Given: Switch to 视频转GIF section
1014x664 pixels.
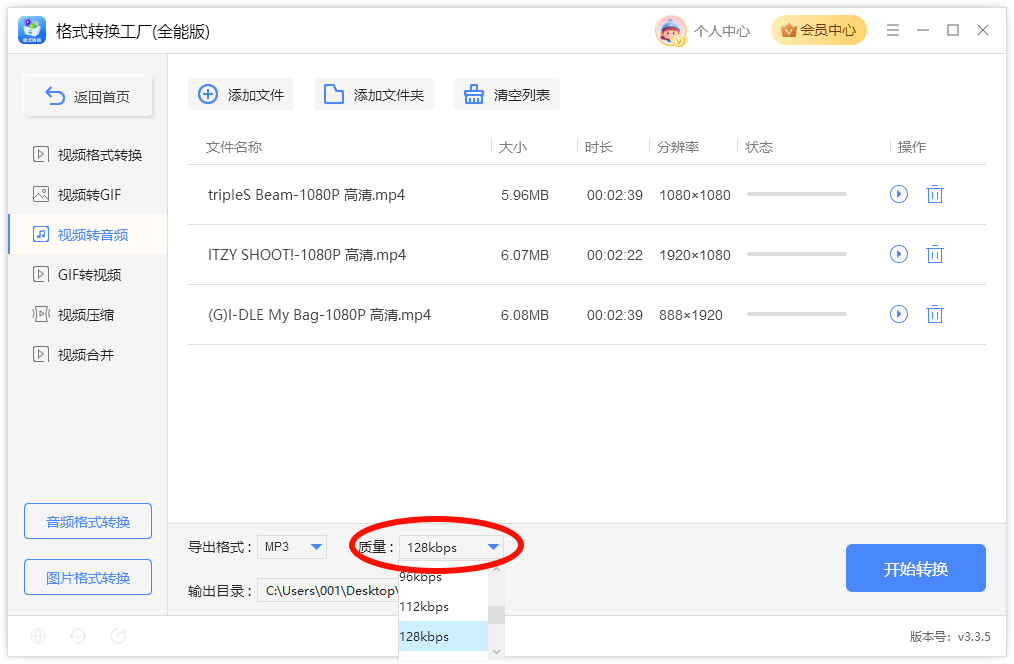Looking at the screenshot, I should pyautogui.click(x=88, y=195).
